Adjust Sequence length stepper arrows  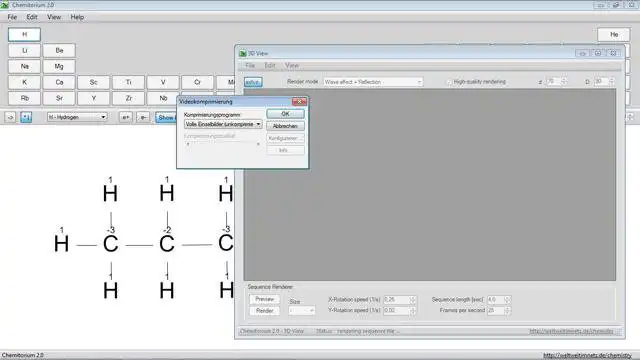click(507, 300)
